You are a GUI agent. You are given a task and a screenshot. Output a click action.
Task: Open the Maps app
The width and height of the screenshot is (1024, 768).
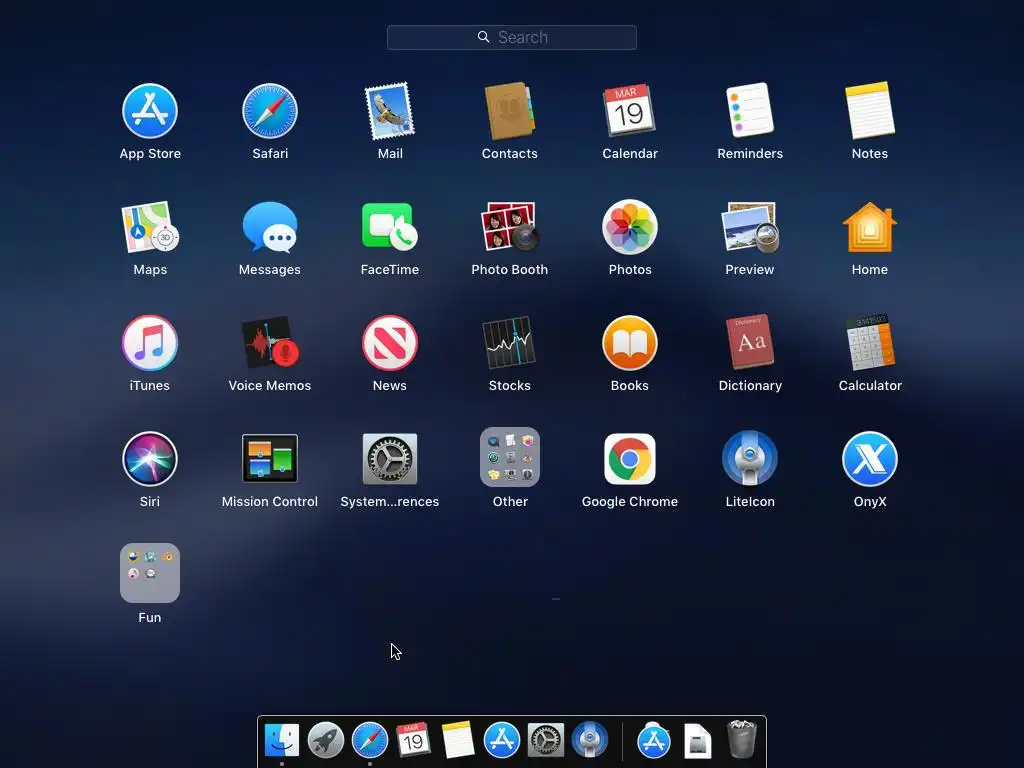pos(150,227)
